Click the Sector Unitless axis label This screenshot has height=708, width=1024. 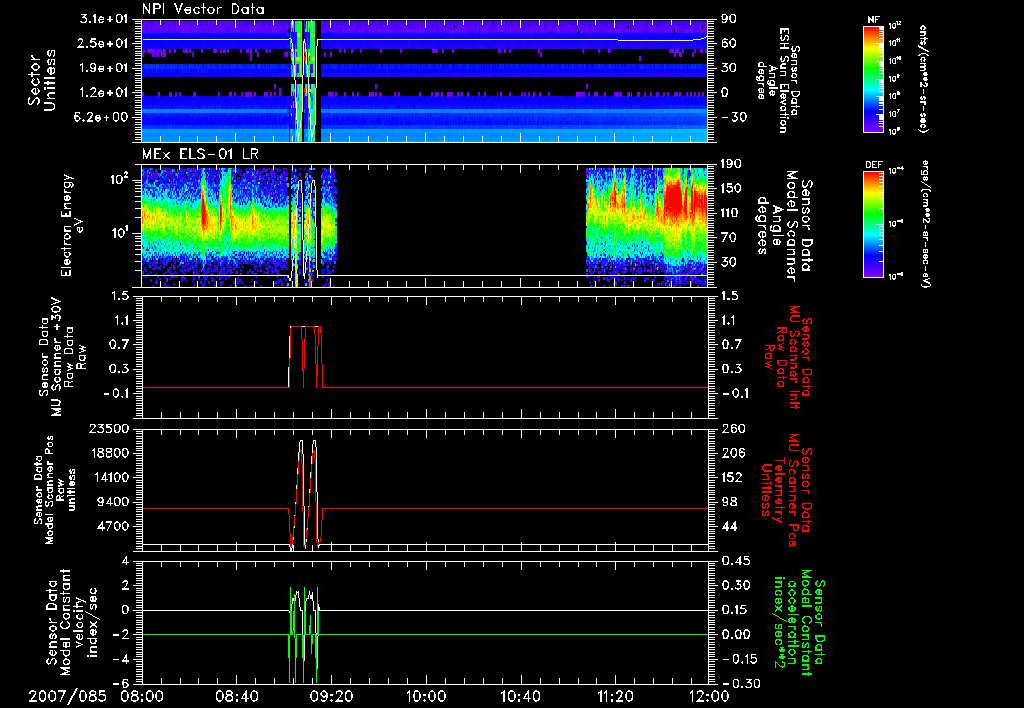click(41, 80)
